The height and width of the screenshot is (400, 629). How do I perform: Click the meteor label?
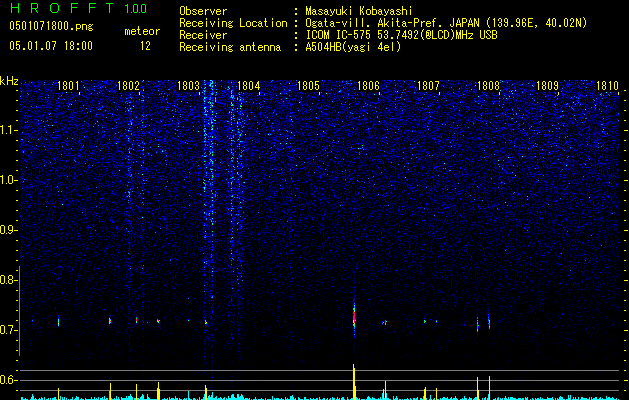pyautogui.click(x=142, y=31)
